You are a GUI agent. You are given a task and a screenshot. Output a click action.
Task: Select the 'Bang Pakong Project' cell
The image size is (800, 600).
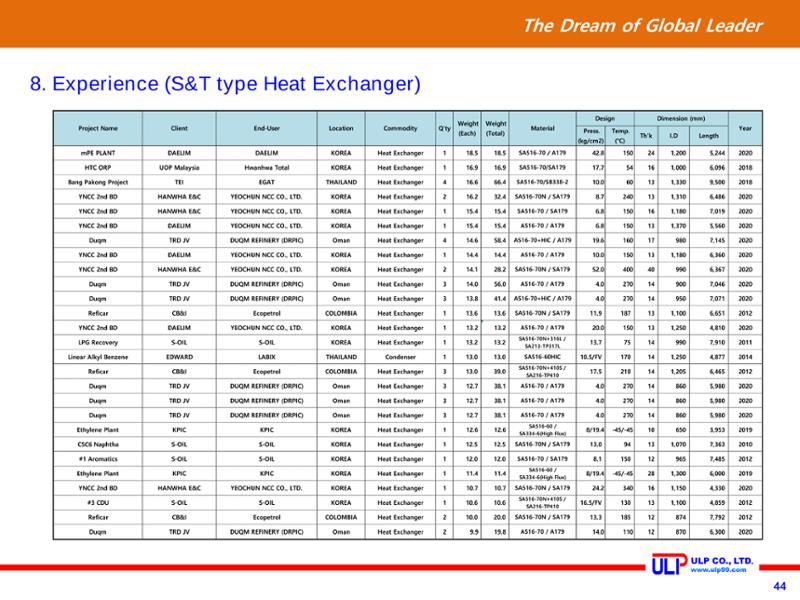tap(98, 182)
